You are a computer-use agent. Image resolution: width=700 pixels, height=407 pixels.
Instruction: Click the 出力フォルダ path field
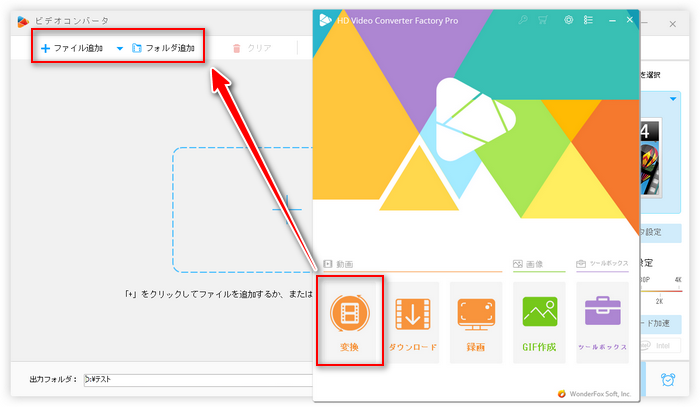(x=199, y=380)
